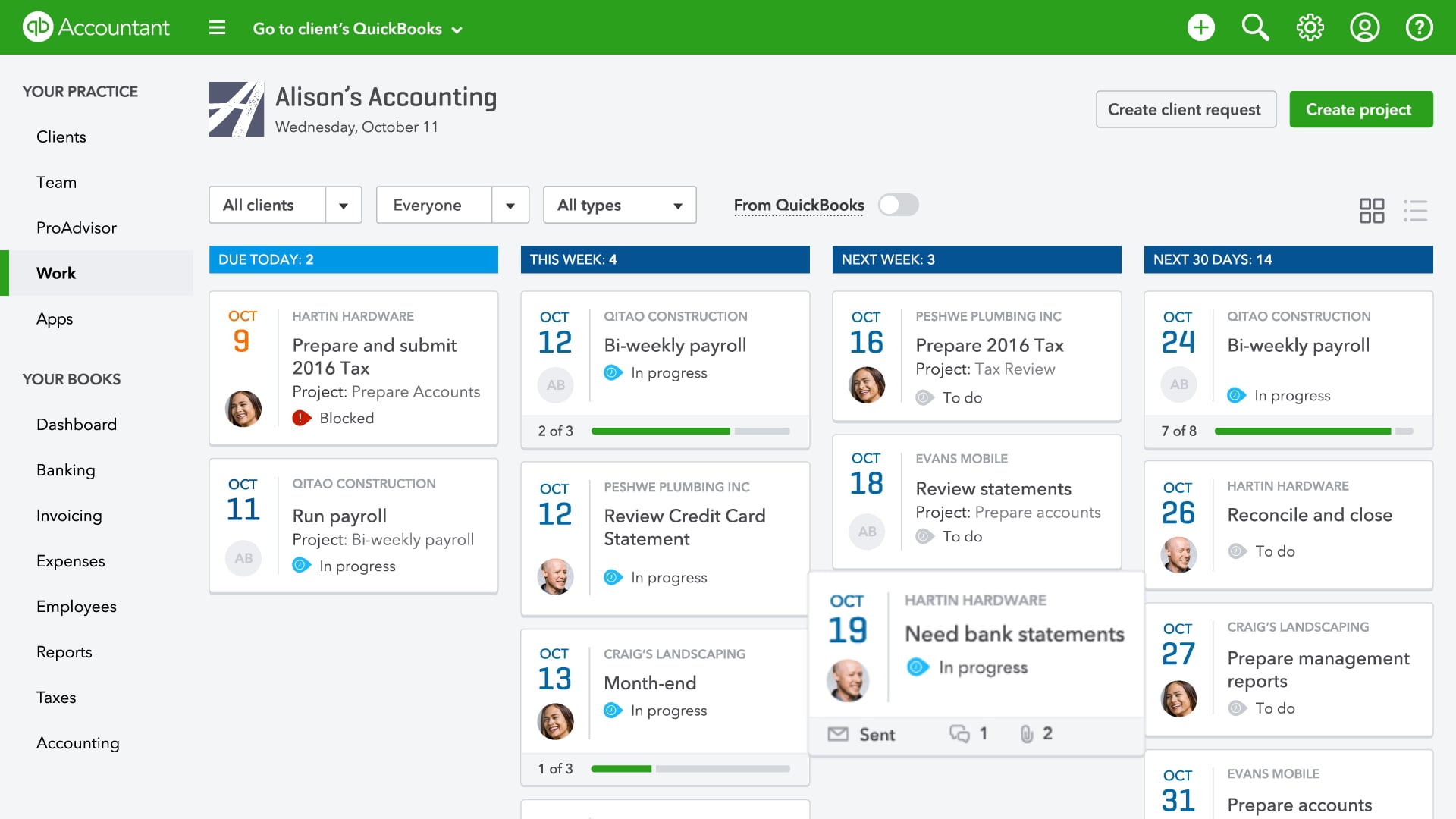The image size is (1456, 819).
Task: Open Banking in the sidebar
Action: tap(66, 469)
